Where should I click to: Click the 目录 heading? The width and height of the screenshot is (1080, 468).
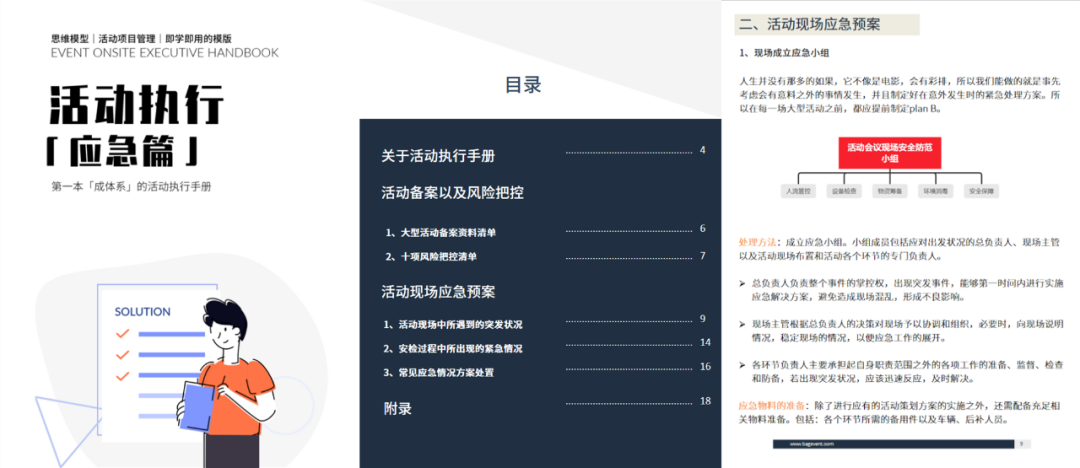coord(523,85)
